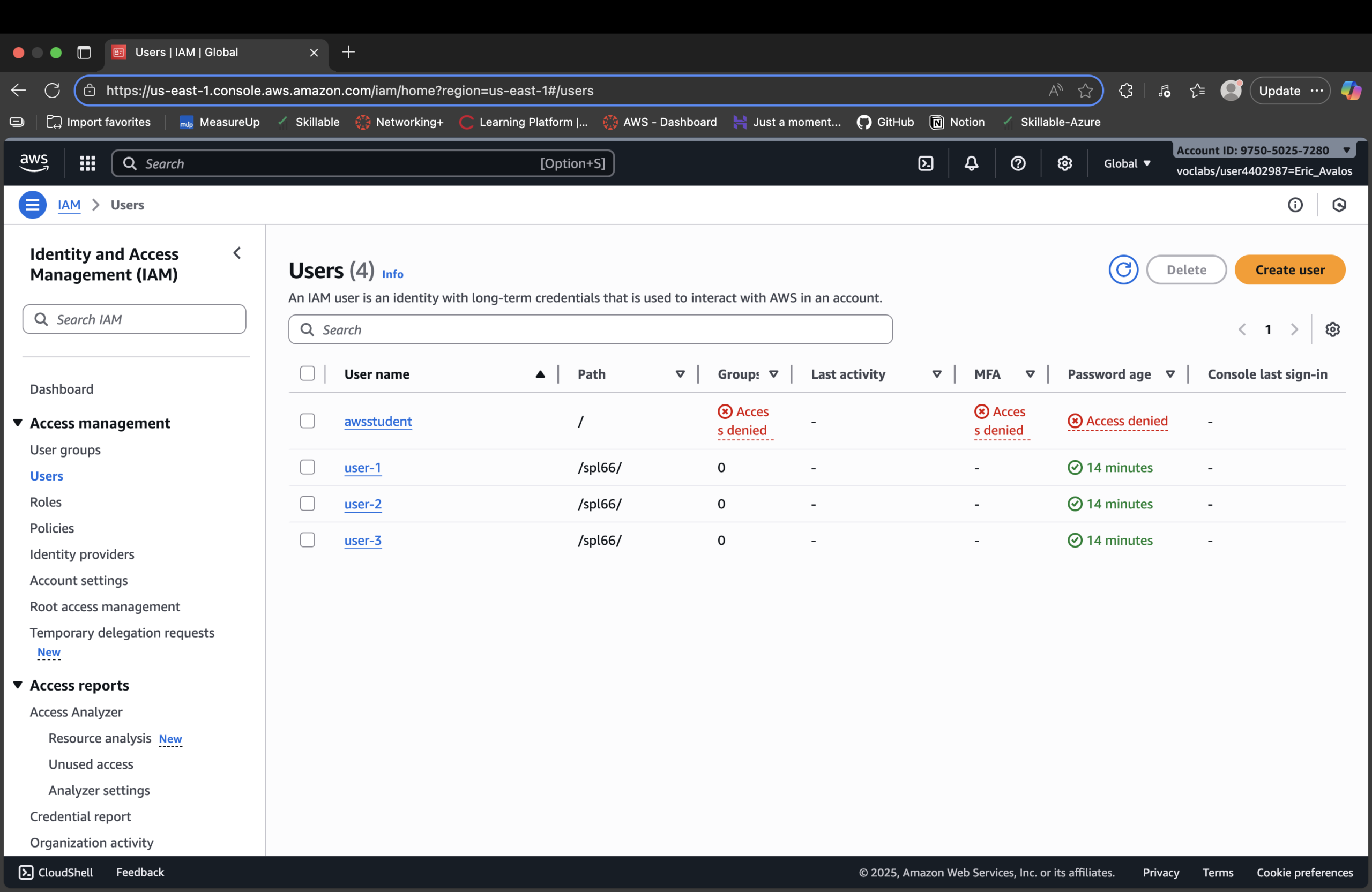Select the awsstudent row checkbox

click(307, 421)
